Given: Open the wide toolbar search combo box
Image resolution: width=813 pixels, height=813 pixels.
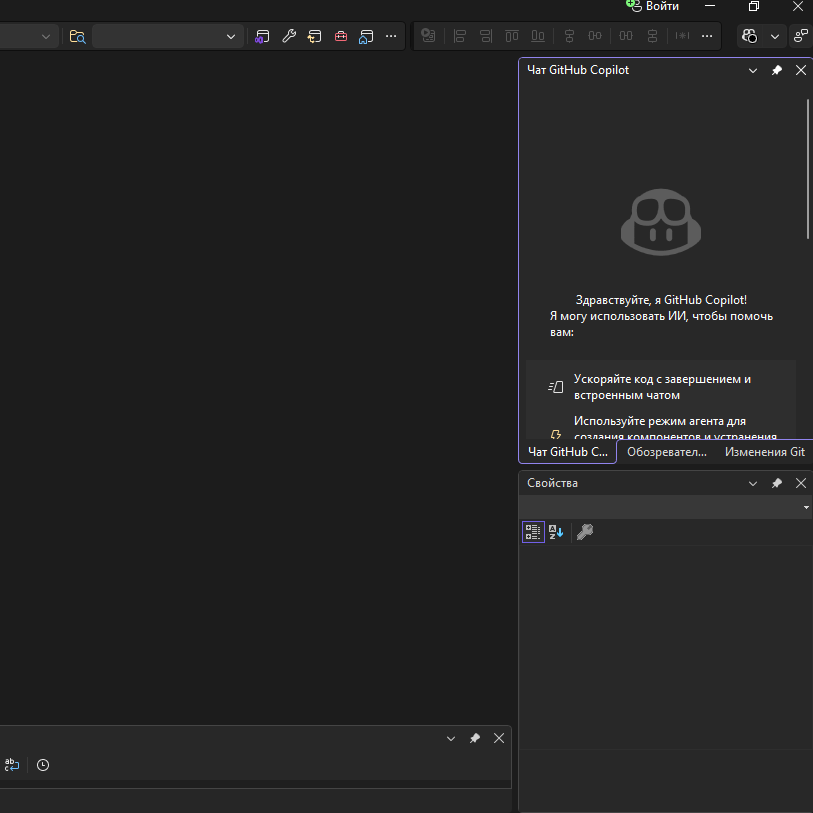Looking at the screenshot, I should coord(167,36).
